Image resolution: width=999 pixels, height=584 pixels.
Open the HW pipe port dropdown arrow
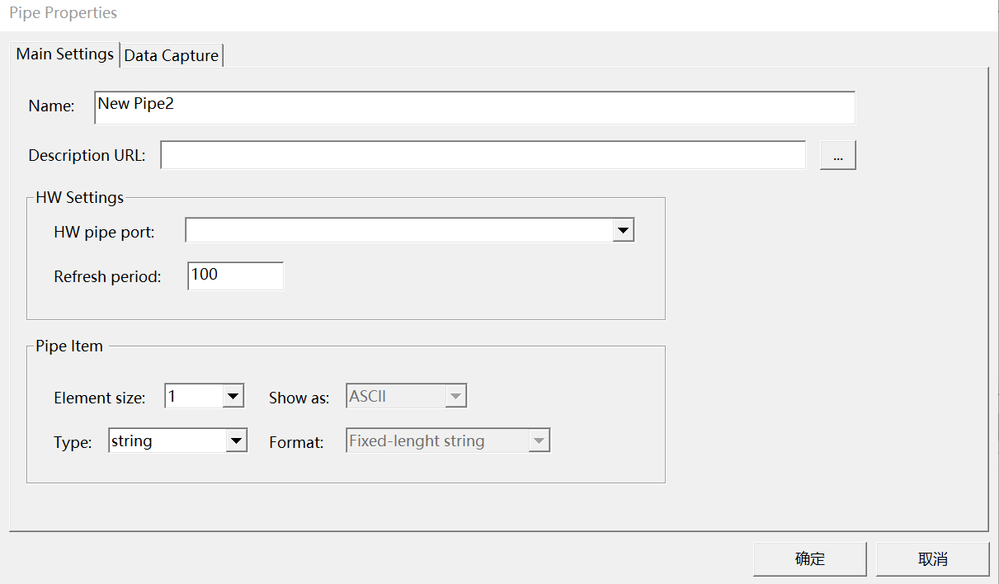623,231
